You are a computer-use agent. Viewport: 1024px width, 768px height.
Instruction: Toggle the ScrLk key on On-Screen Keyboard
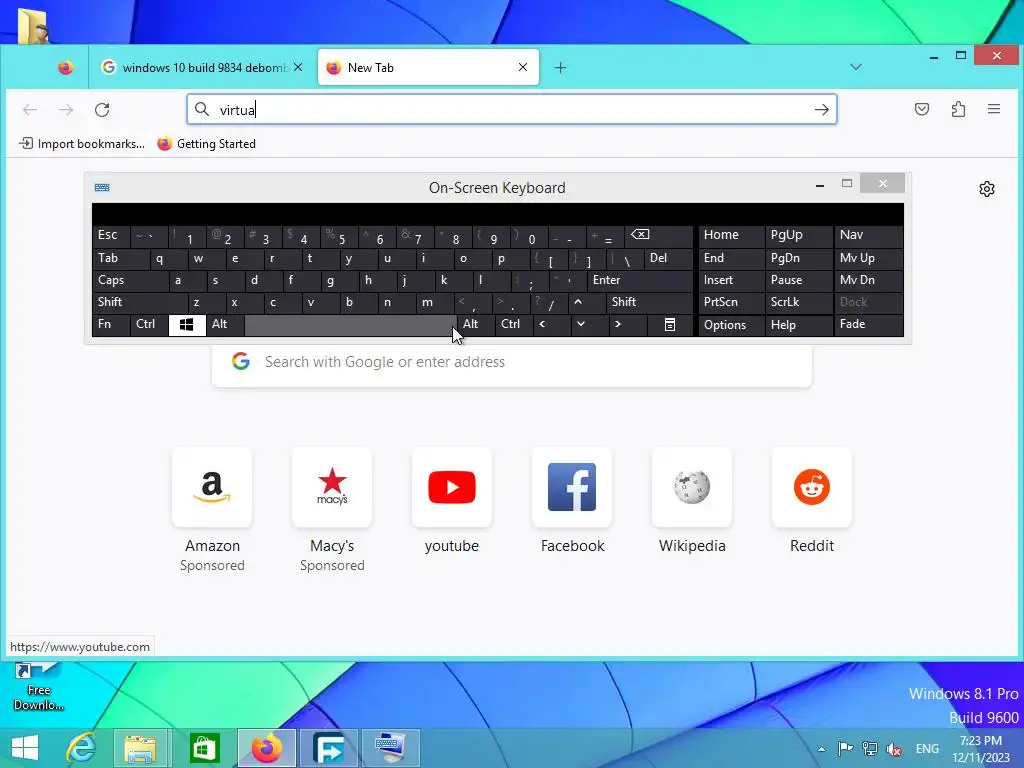pyautogui.click(x=798, y=302)
